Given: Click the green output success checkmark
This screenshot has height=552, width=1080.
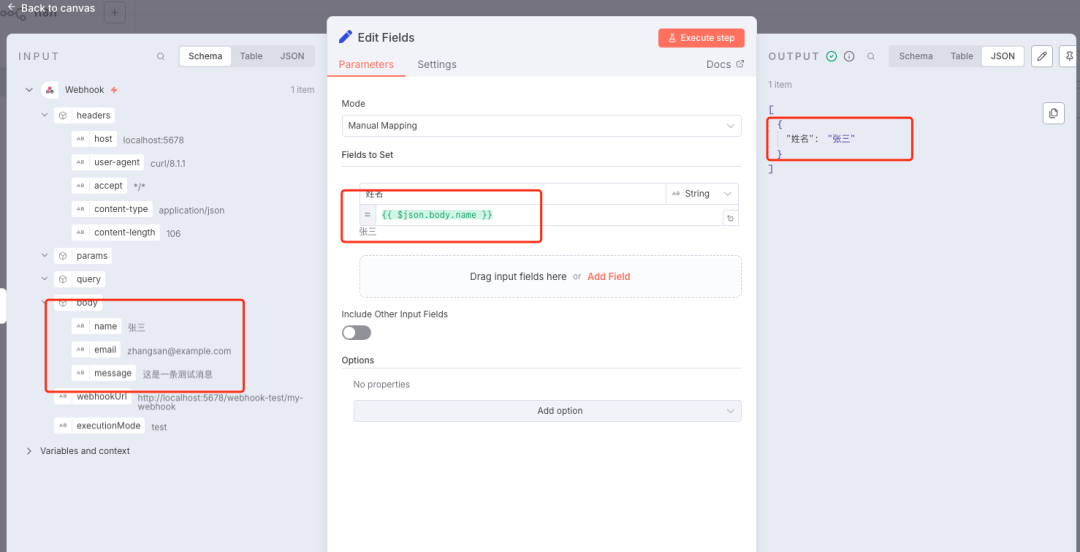Looking at the screenshot, I should coord(831,57).
